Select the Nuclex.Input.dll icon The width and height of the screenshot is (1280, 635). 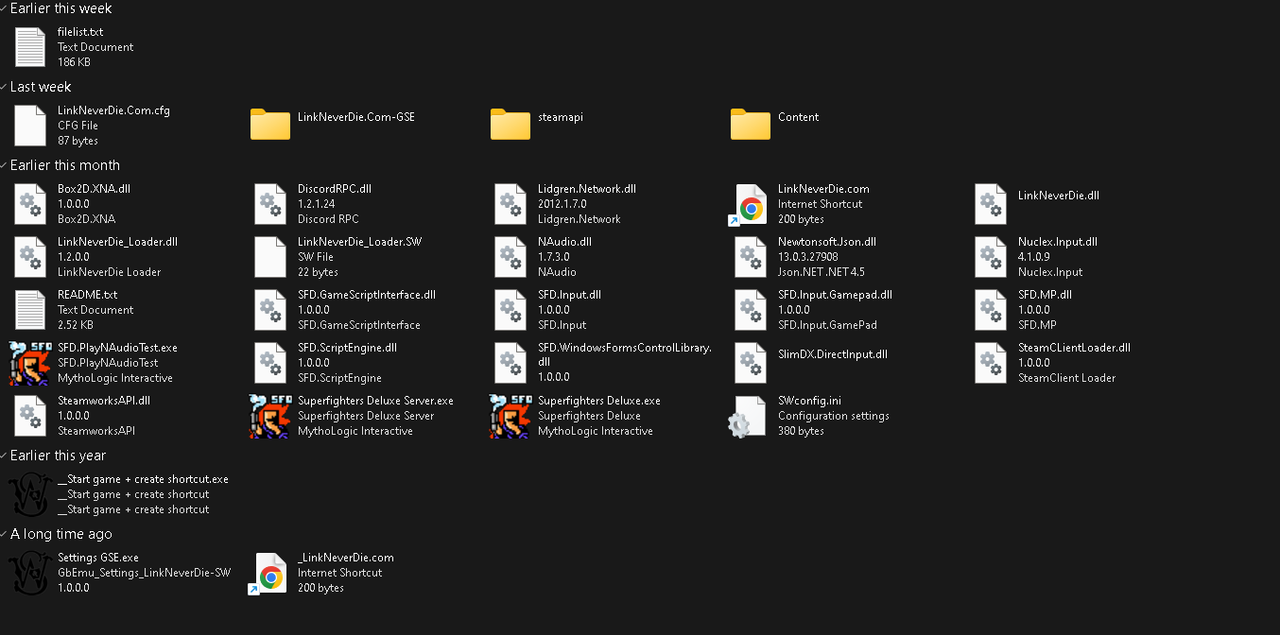click(990, 257)
